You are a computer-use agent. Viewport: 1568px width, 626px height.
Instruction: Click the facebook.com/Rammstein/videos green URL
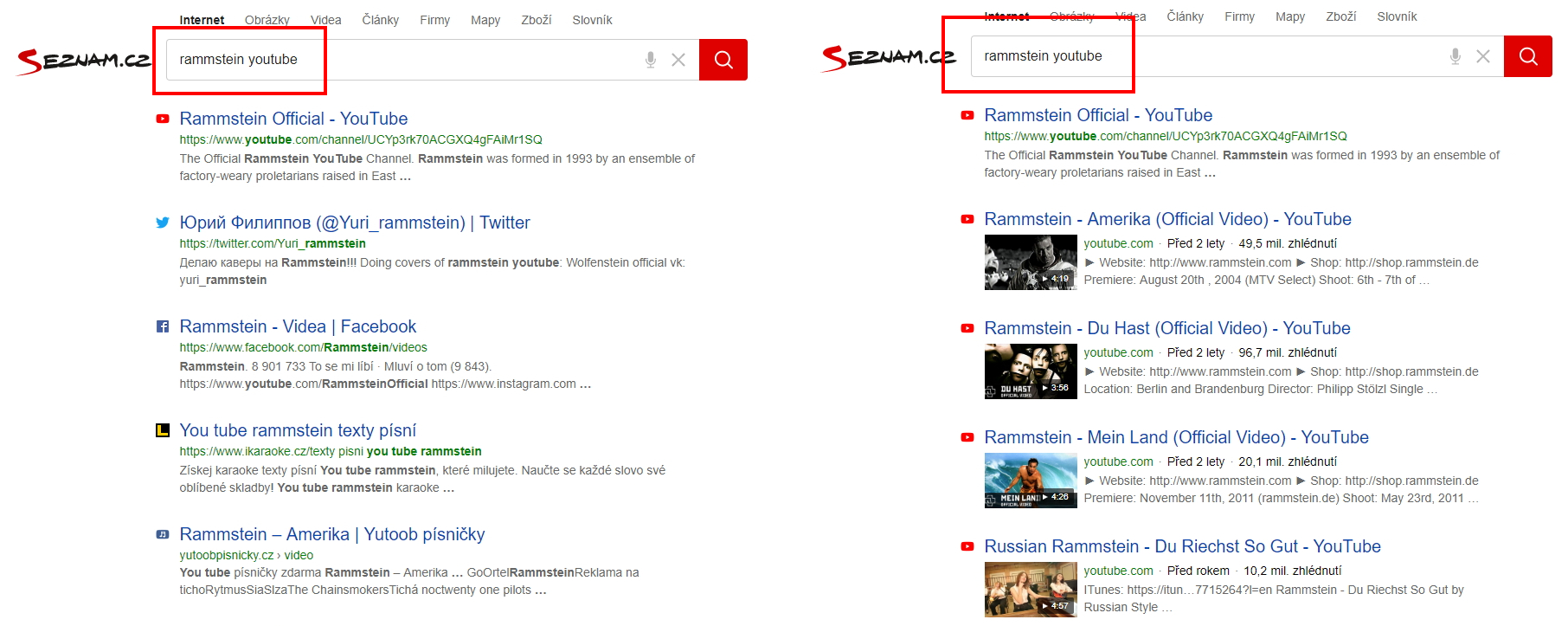(x=303, y=347)
